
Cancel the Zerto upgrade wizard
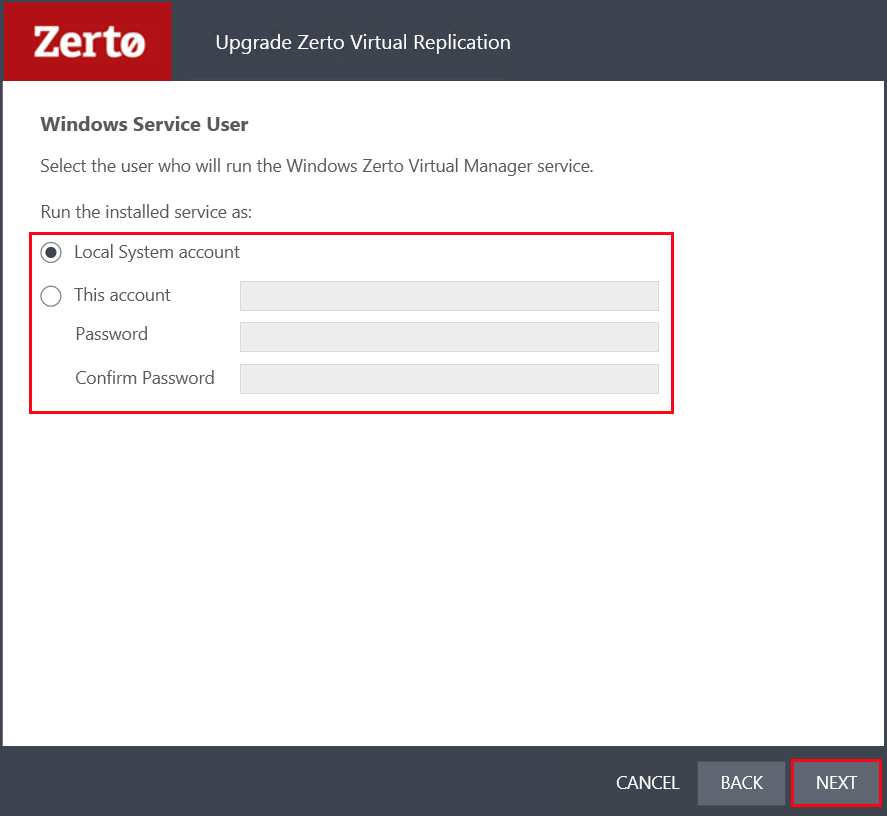648,783
